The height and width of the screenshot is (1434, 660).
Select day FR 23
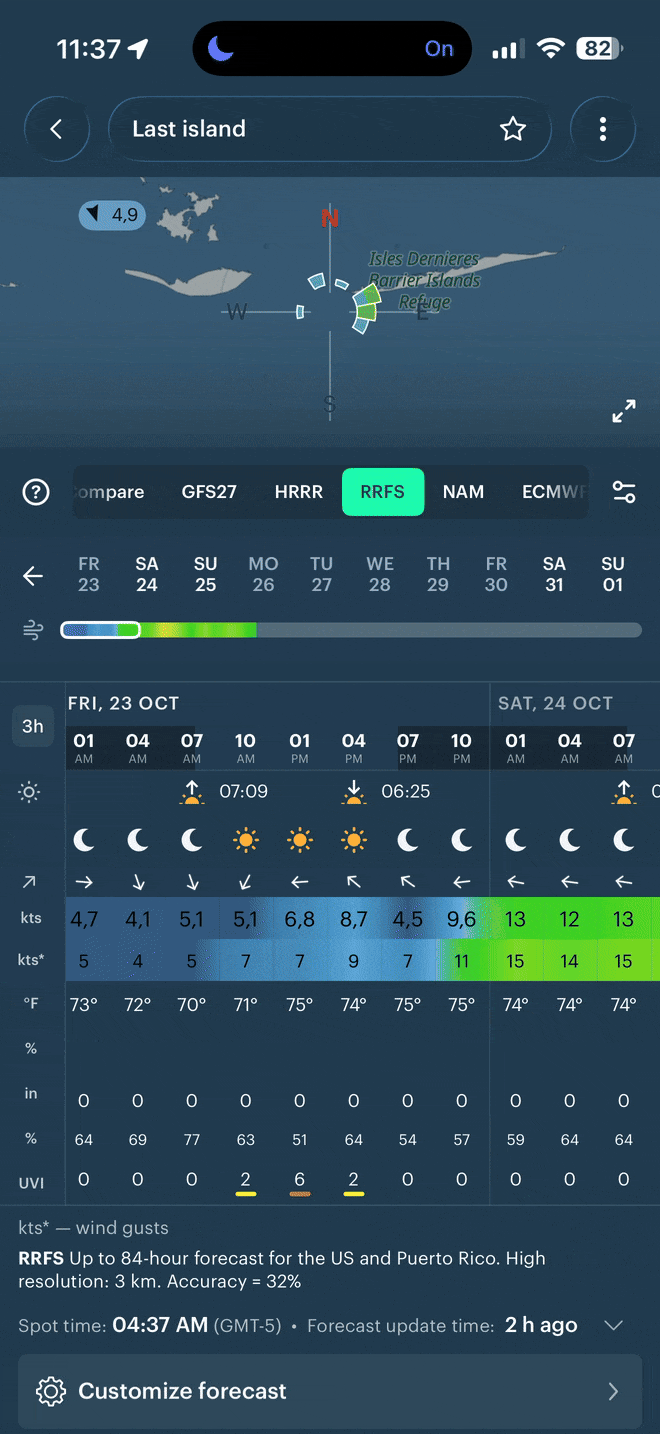(x=89, y=575)
